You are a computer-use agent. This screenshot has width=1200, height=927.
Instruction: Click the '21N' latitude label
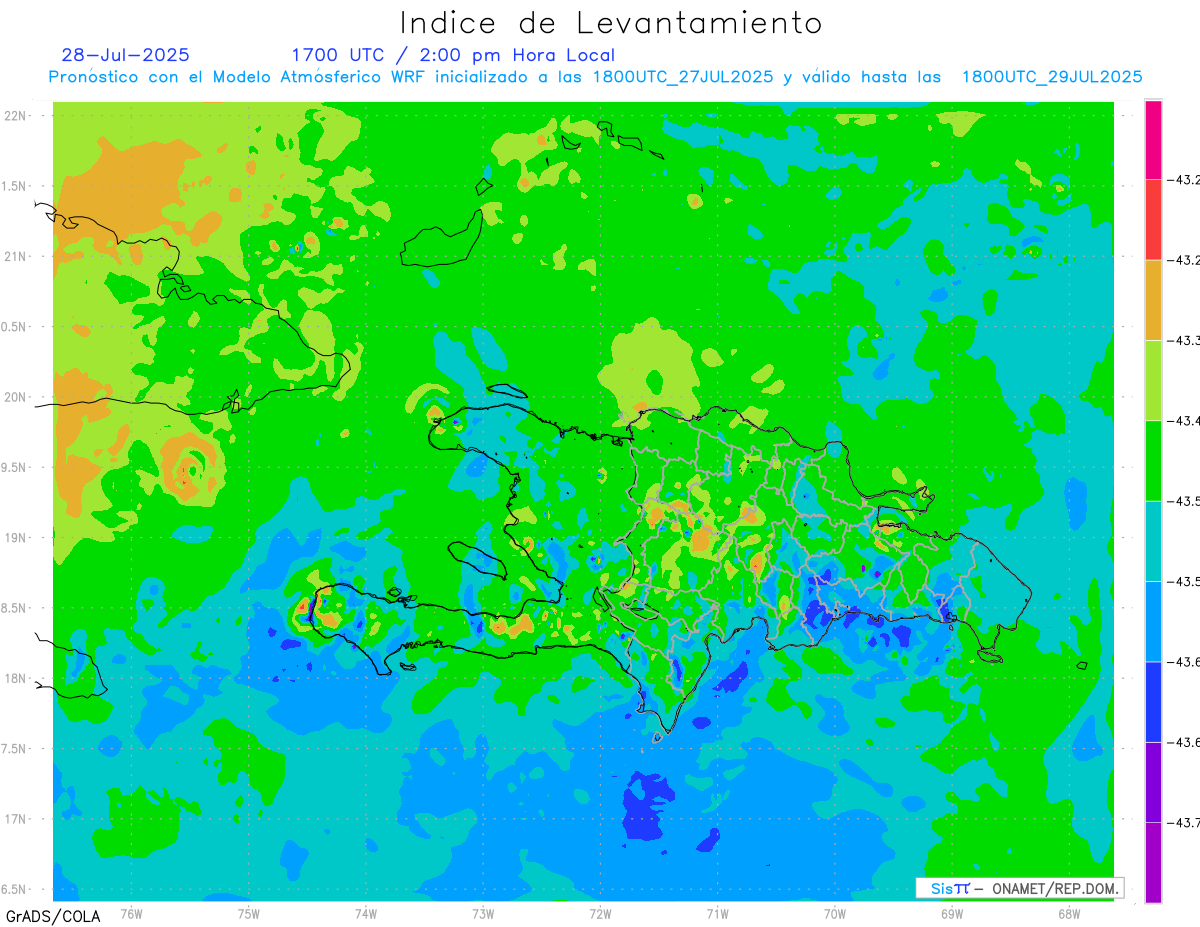pos(14,256)
